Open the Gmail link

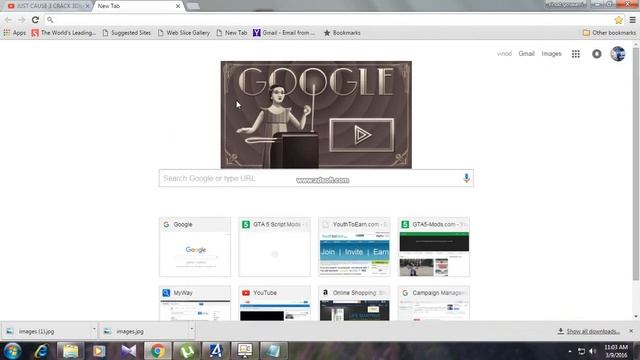point(526,53)
